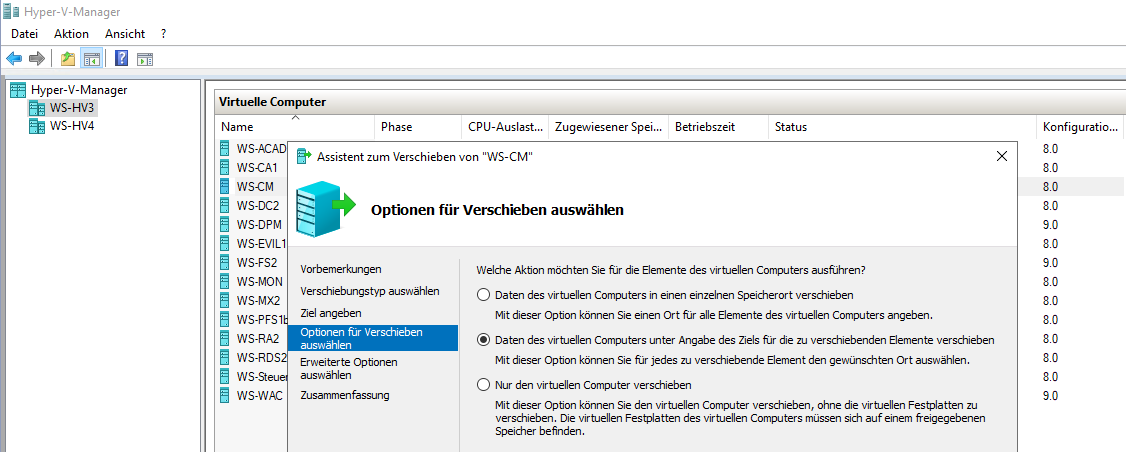Click the large server-with-arrow wizard header icon

click(325, 208)
